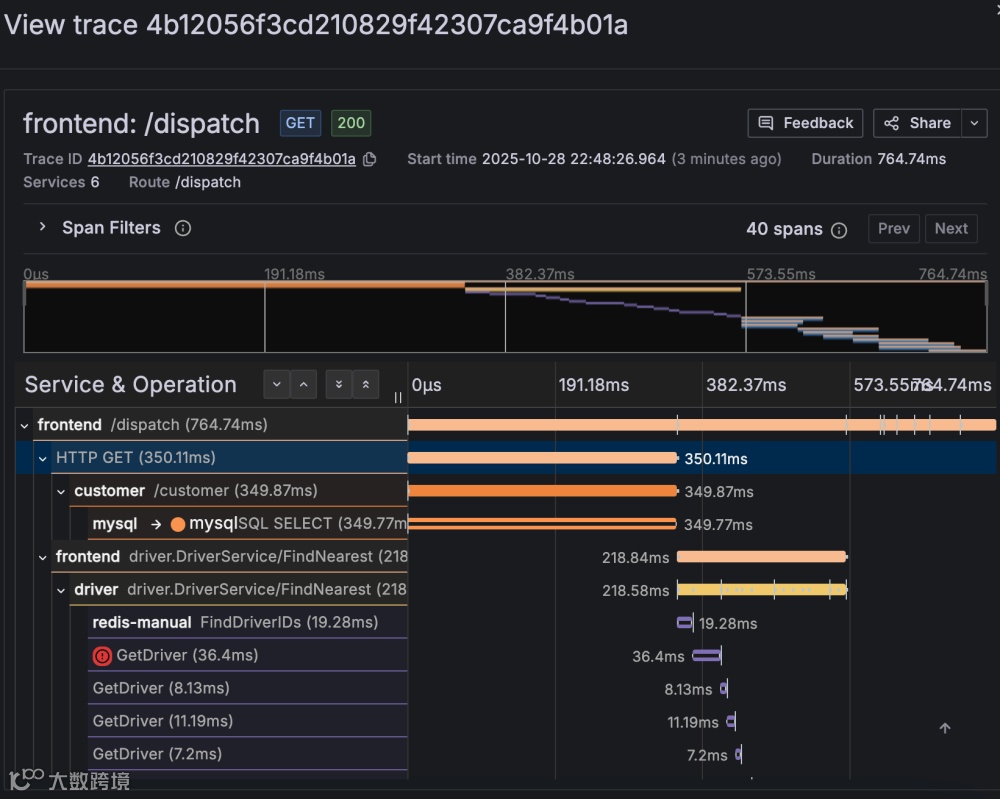This screenshot has width=1000, height=799.
Task: Collapse all spans with double chevron
Action: [365, 385]
